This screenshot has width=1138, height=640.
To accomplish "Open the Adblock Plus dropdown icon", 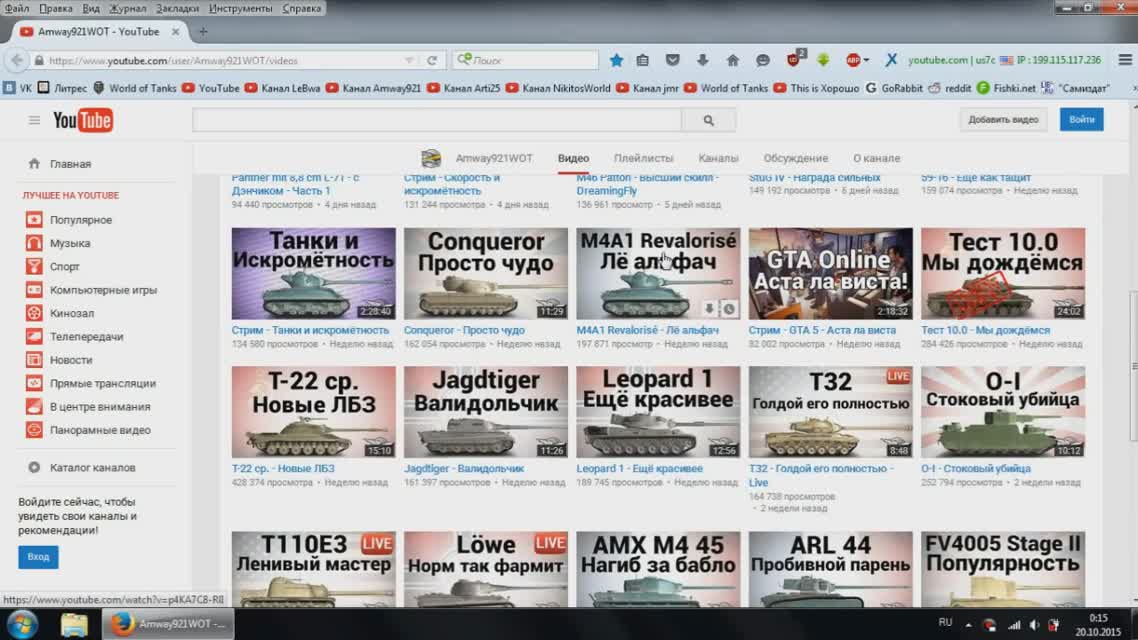I will (x=857, y=60).
